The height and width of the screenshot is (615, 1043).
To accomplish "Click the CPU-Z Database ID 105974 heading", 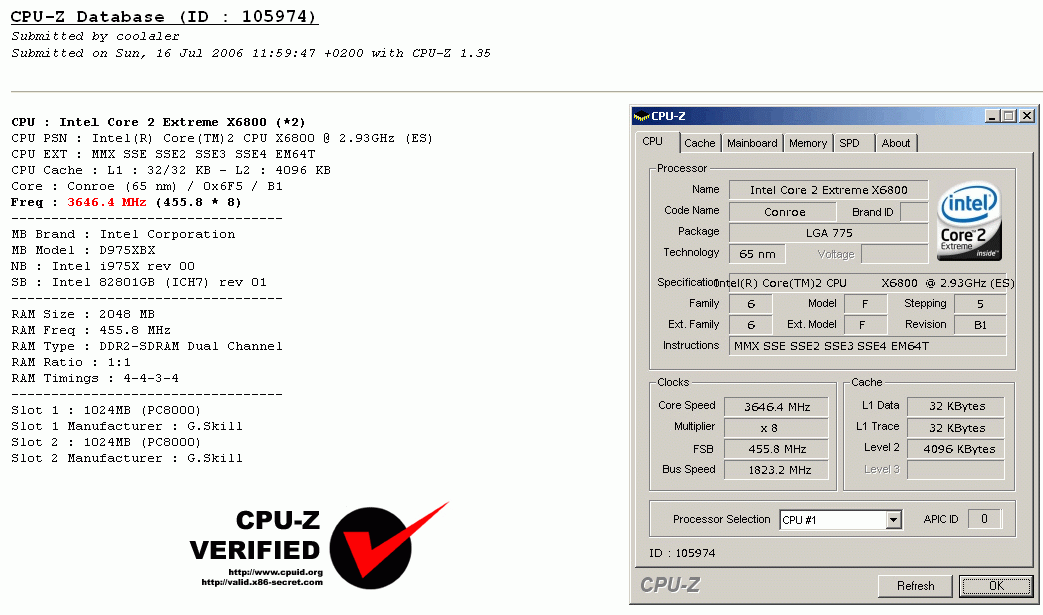I will point(164,17).
